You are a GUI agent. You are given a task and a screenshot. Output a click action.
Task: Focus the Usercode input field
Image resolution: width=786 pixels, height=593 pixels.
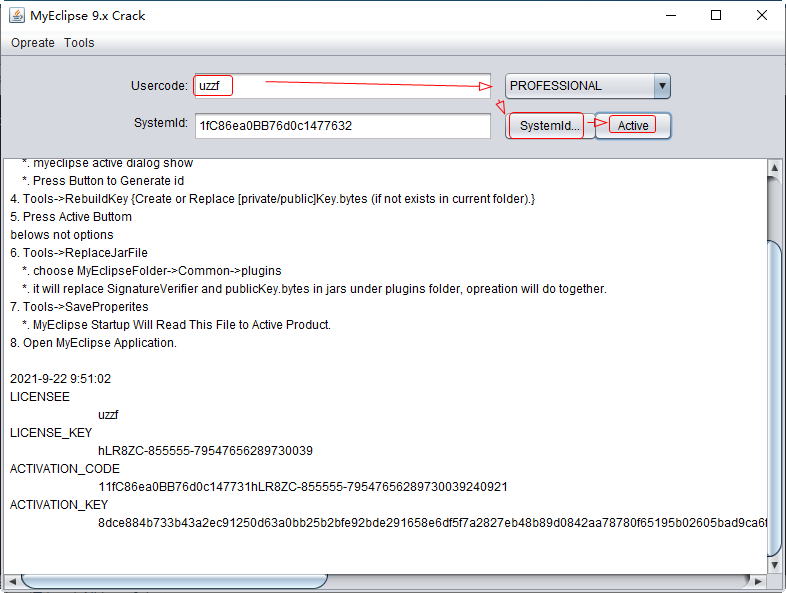(x=341, y=86)
